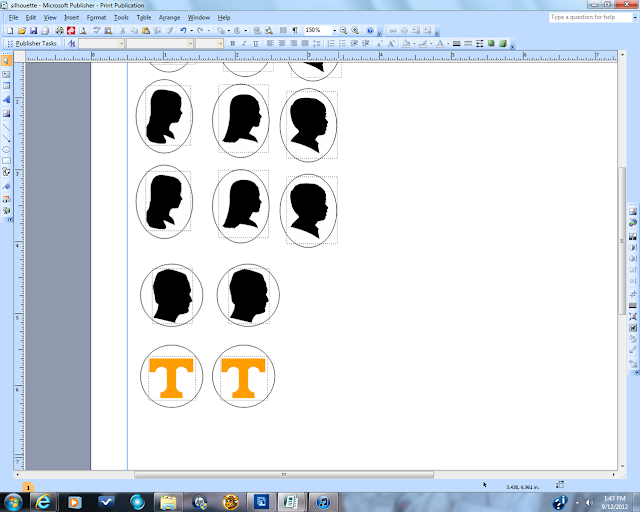The image size is (640, 512).
Task: Open the Arrow Style icon
Action: tap(480, 44)
